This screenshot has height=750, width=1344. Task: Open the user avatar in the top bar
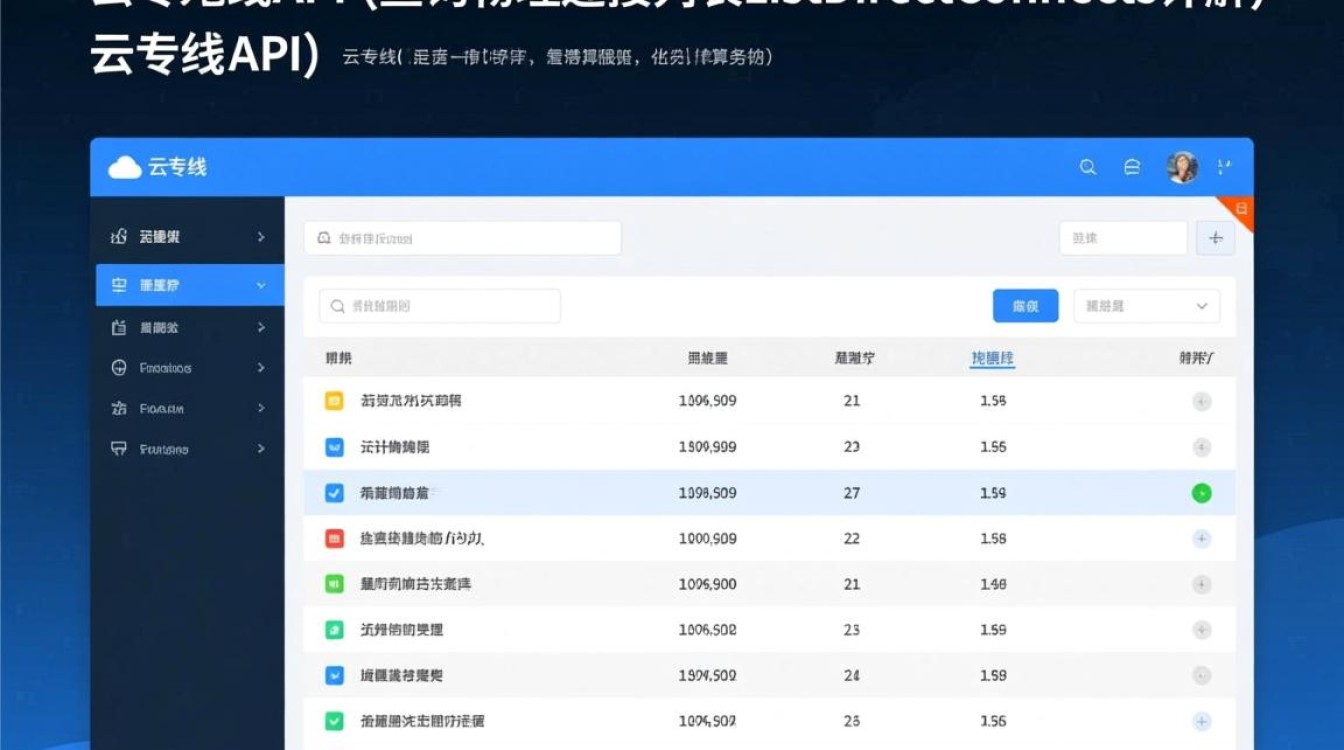(1183, 167)
